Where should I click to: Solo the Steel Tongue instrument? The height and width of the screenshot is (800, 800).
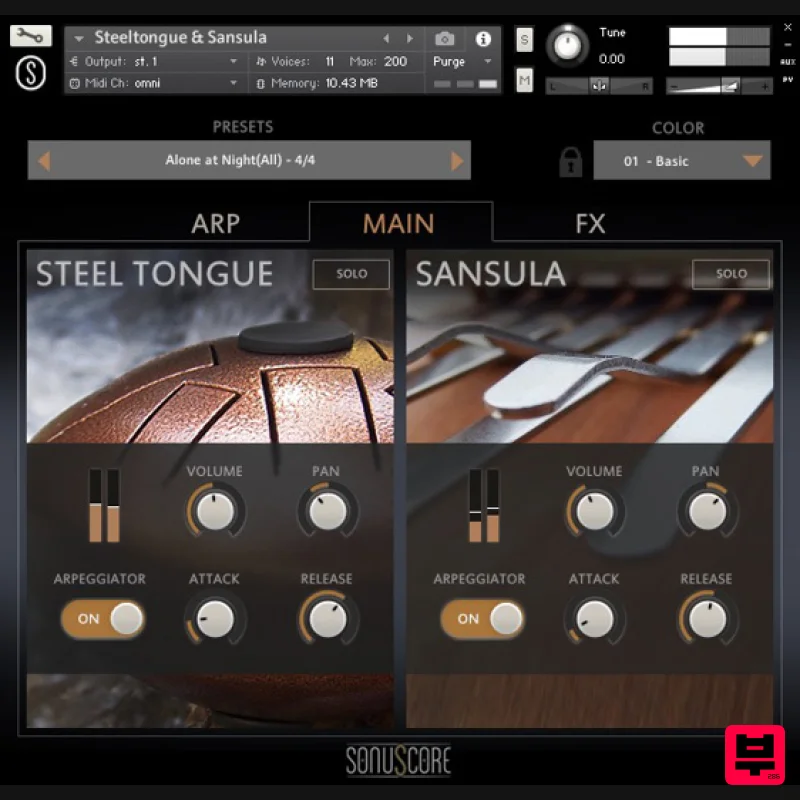pos(350,273)
